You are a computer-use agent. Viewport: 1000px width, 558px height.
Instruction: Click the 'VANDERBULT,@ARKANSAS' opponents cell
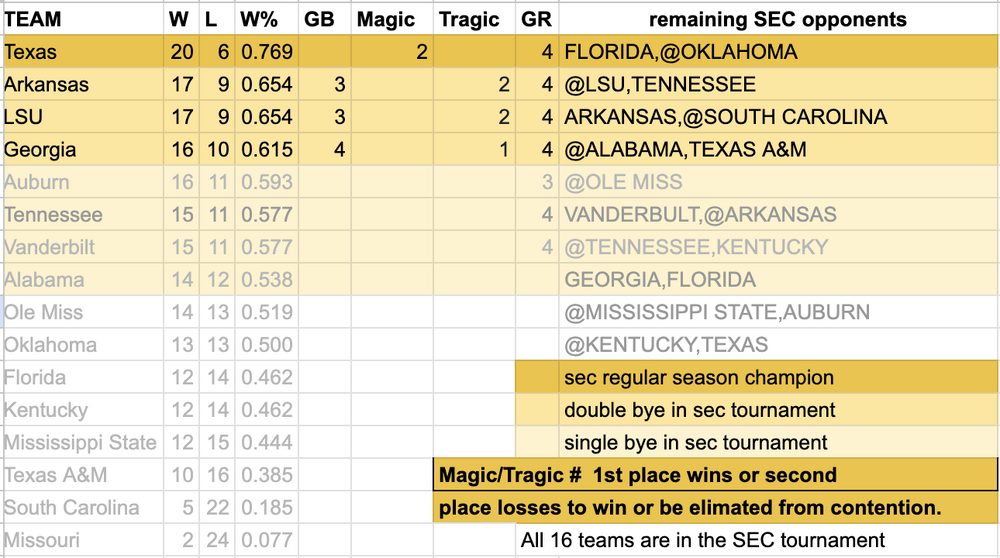point(700,215)
